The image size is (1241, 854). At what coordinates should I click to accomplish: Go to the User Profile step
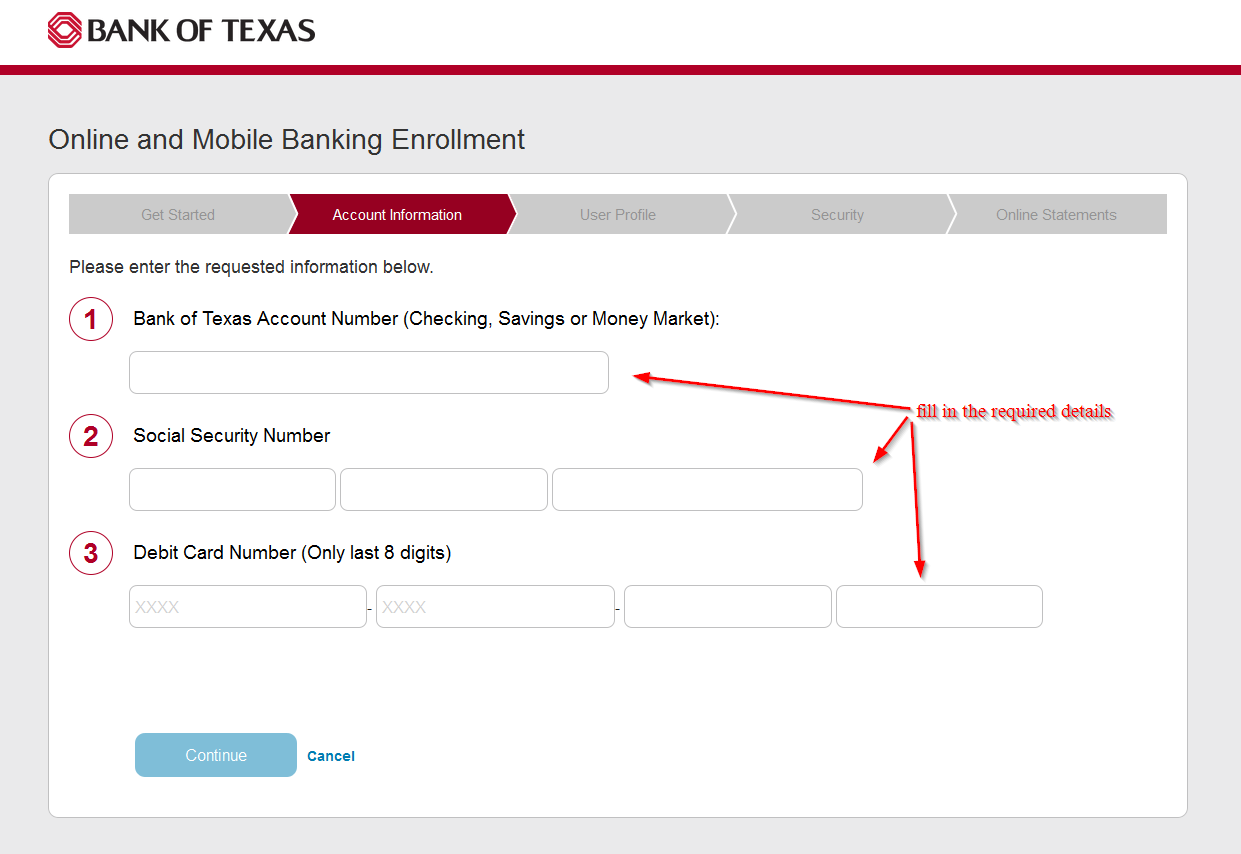pos(618,214)
